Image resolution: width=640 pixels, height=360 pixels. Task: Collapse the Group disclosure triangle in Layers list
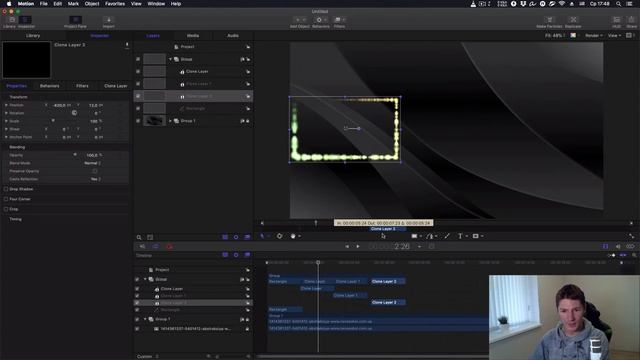coord(171,59)
